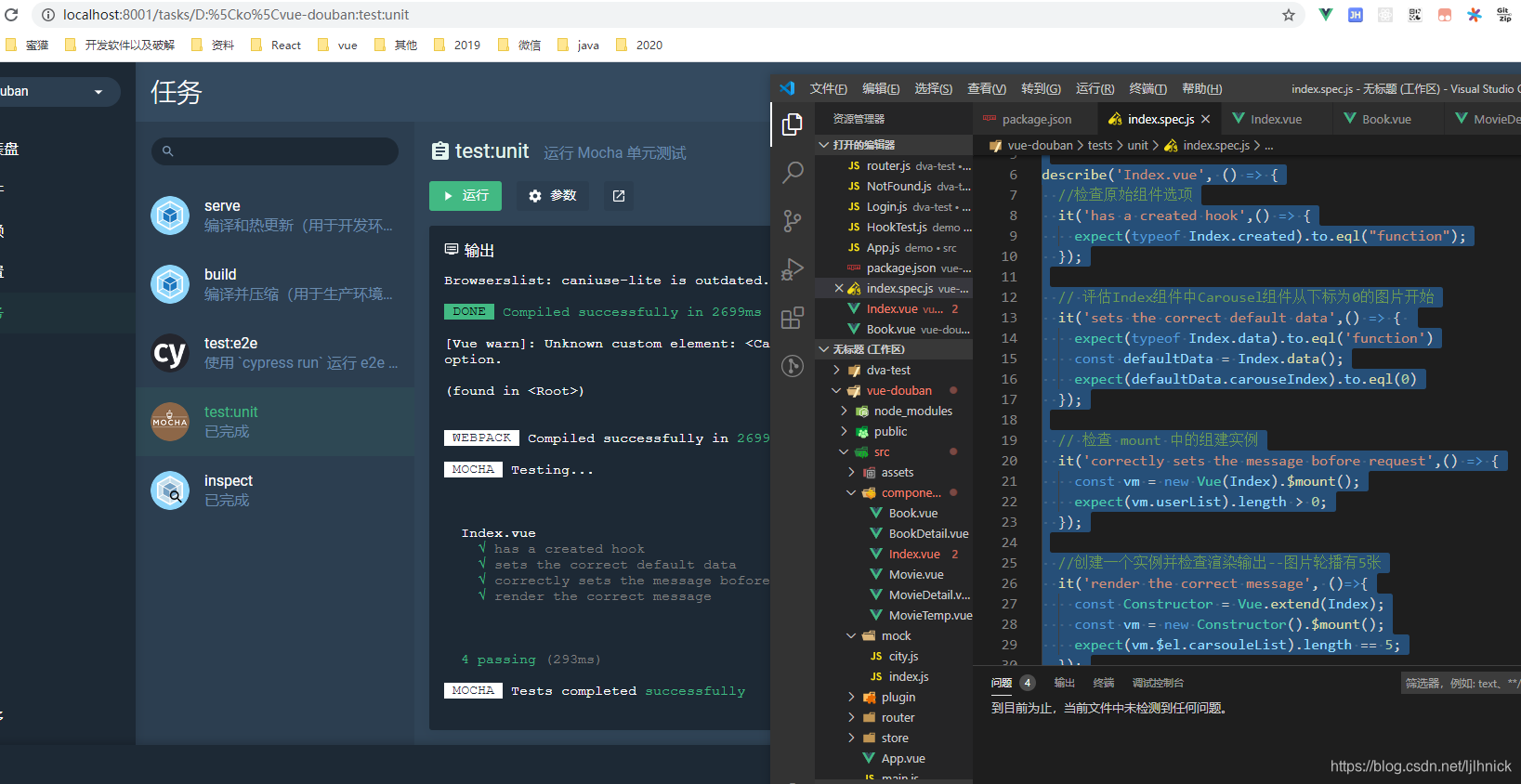The width and height of the screenshot is (1521, 784).
Task: Close the index.spec.js editor tab
Action: [1205, 119]
